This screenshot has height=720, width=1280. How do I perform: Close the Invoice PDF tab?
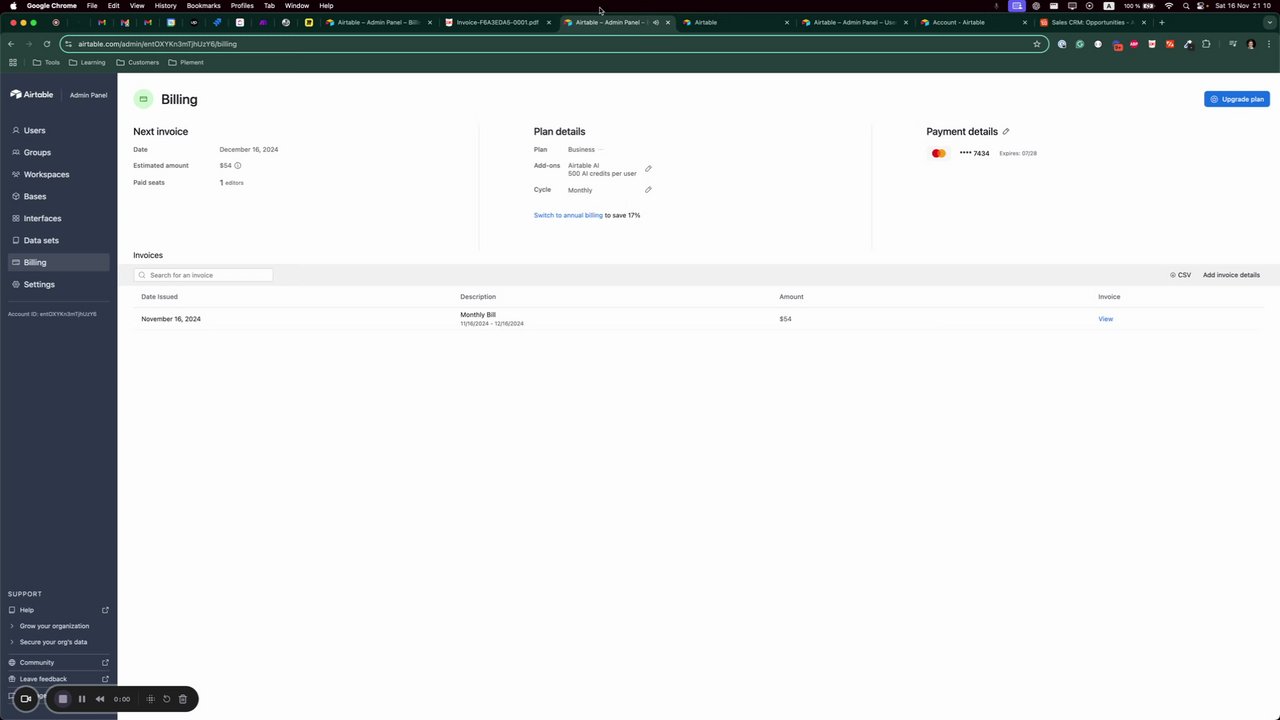[549, 22]
